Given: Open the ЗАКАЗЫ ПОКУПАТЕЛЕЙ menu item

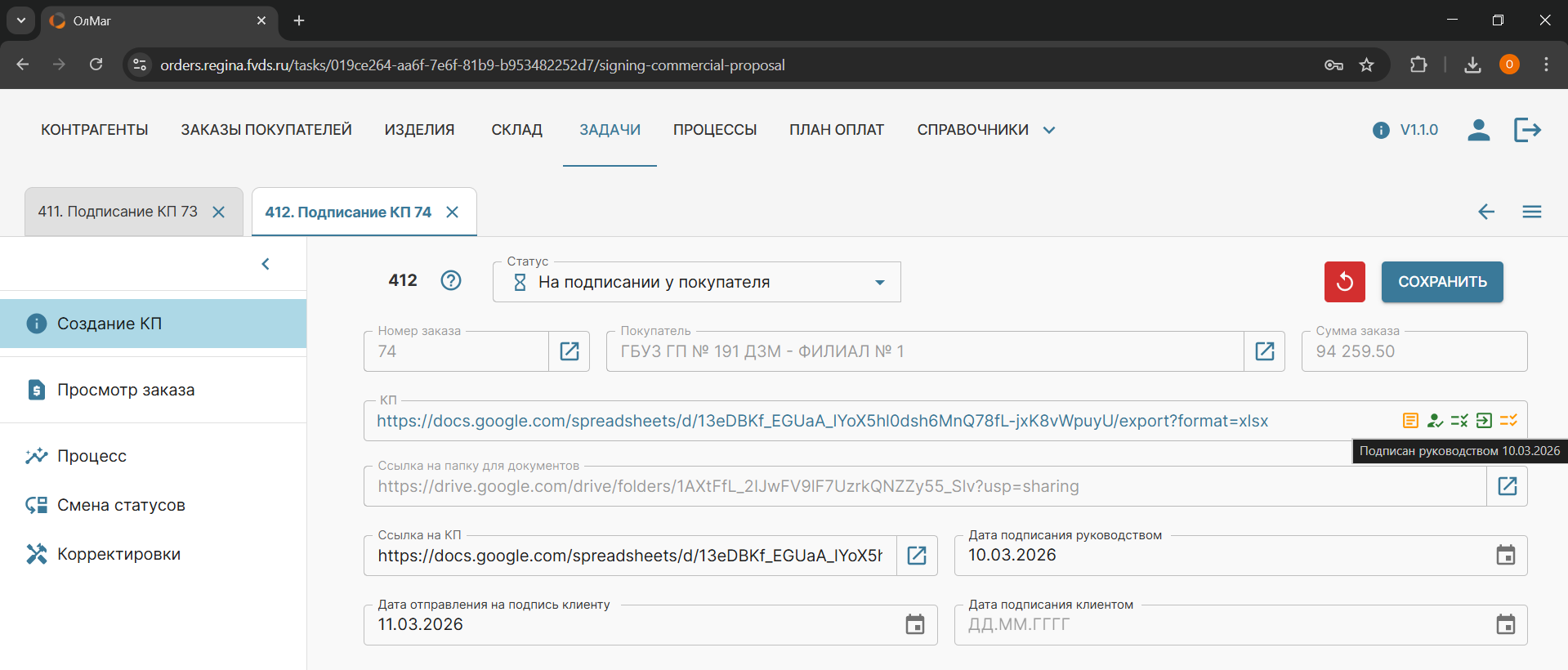Looking at the screenshot, I should click(266, 130).
